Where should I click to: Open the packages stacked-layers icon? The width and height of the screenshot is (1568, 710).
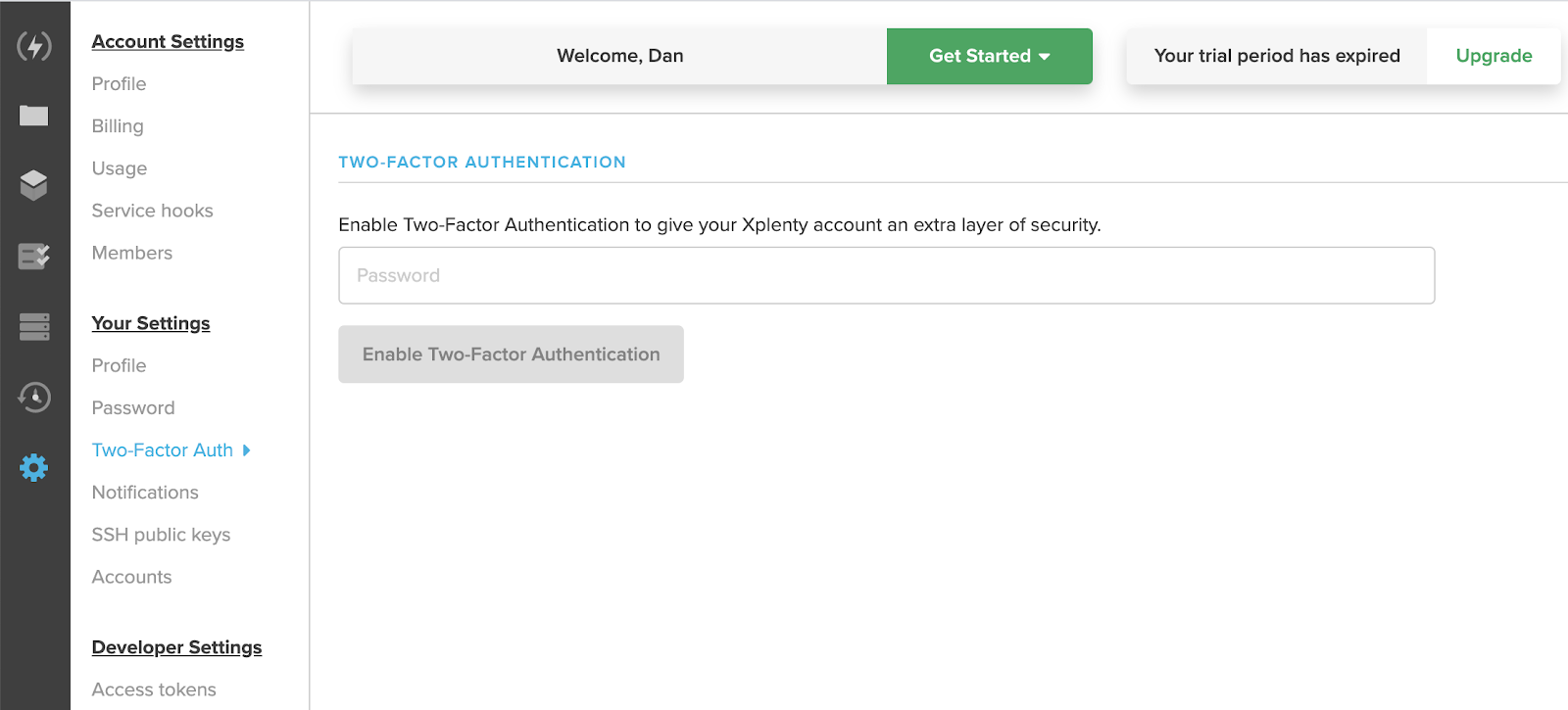pos(34,185)
